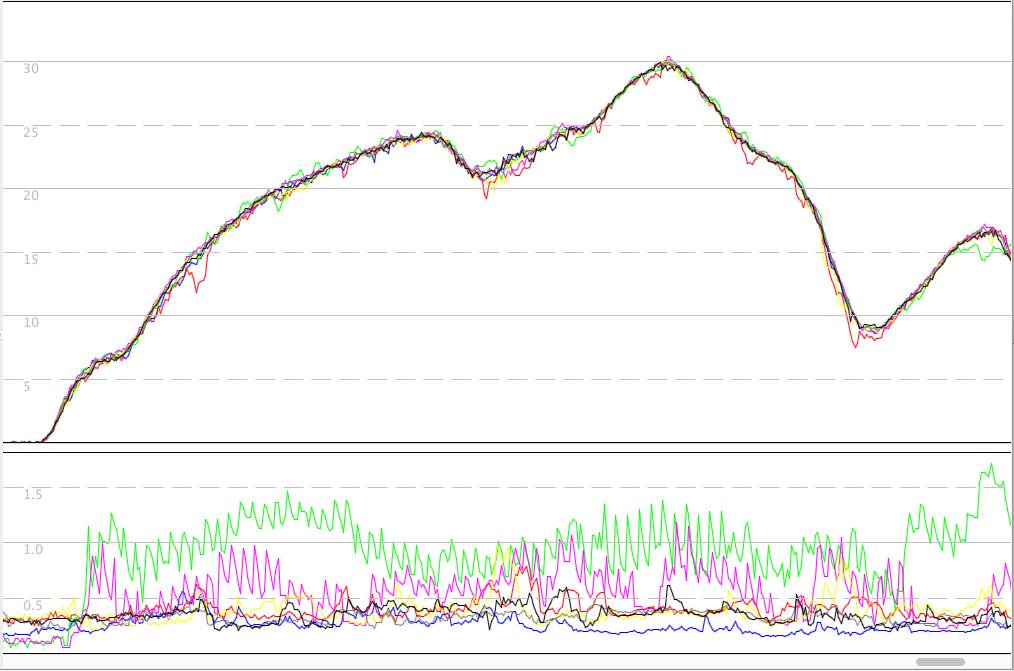Select the highest peak near 30 in upper chart
This screenshot has height=671, width=1014.
(x=668, y=59)
